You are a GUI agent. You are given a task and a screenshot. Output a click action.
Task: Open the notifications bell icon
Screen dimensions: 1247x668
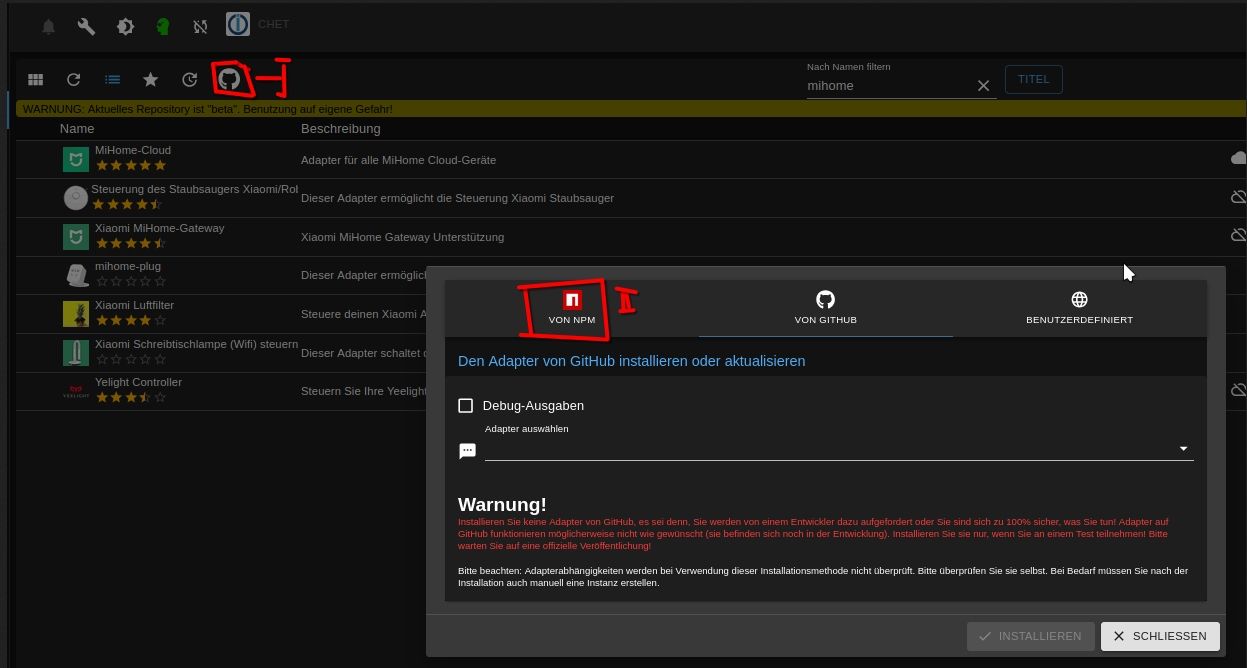pyautogui.click(x=48, y=27)
